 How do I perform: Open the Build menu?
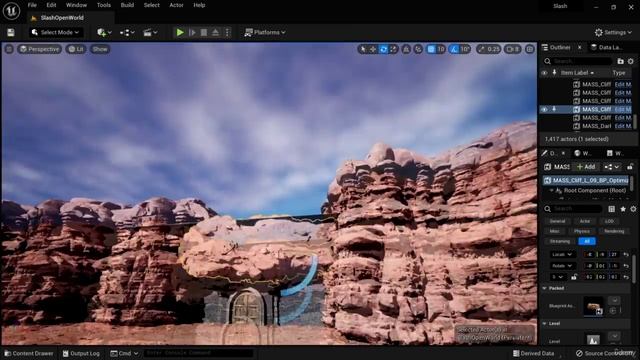(127, 5)
